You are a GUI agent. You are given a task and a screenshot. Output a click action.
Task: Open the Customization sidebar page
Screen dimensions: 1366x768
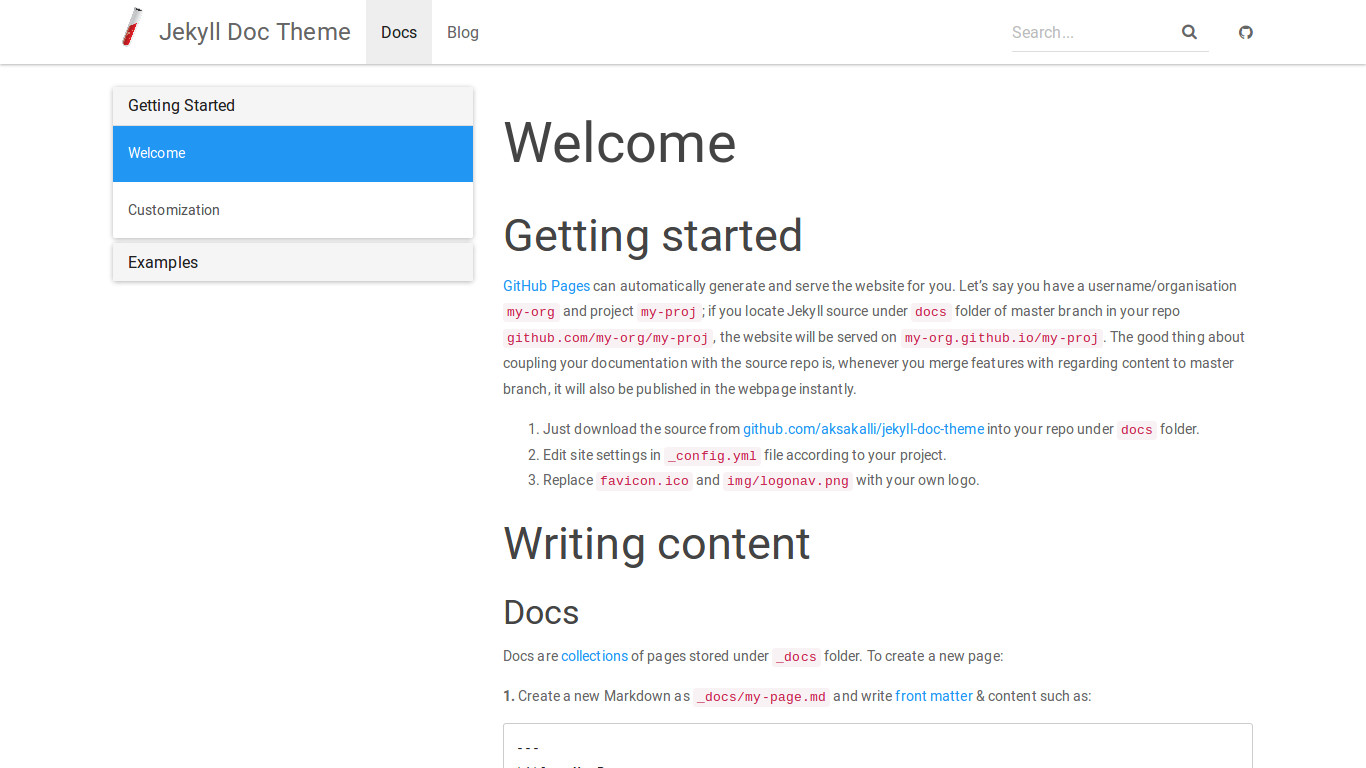click(174, 210)
